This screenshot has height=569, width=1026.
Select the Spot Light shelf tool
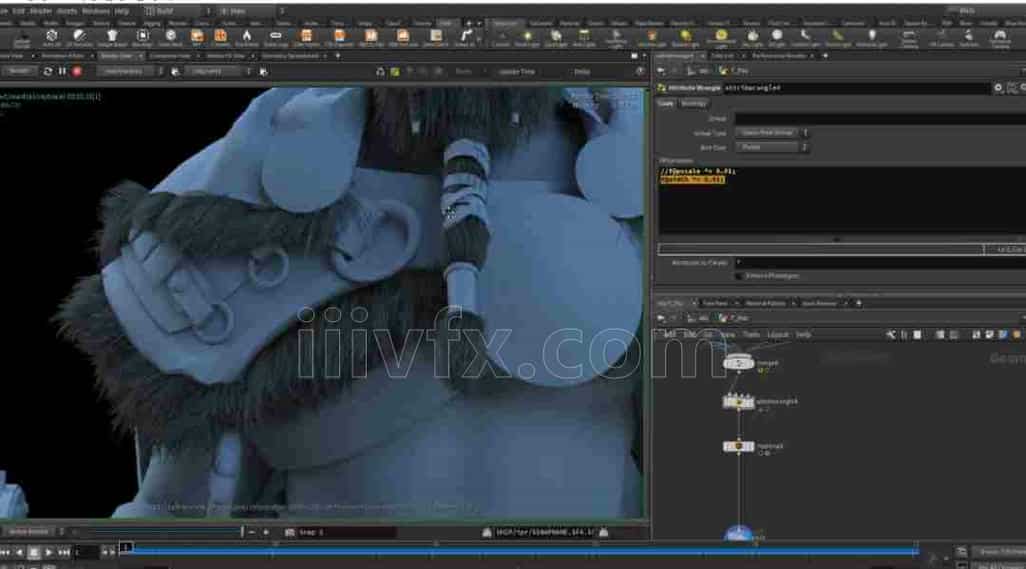pyautogui.click(x=556, y=38)
